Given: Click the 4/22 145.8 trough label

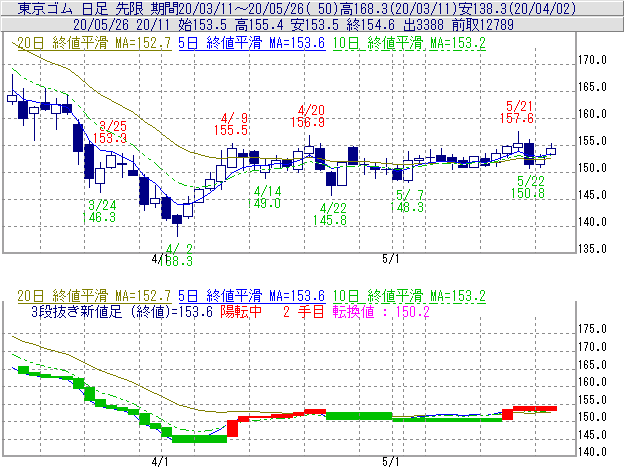Looking at the screenshot, I should 330,214.
